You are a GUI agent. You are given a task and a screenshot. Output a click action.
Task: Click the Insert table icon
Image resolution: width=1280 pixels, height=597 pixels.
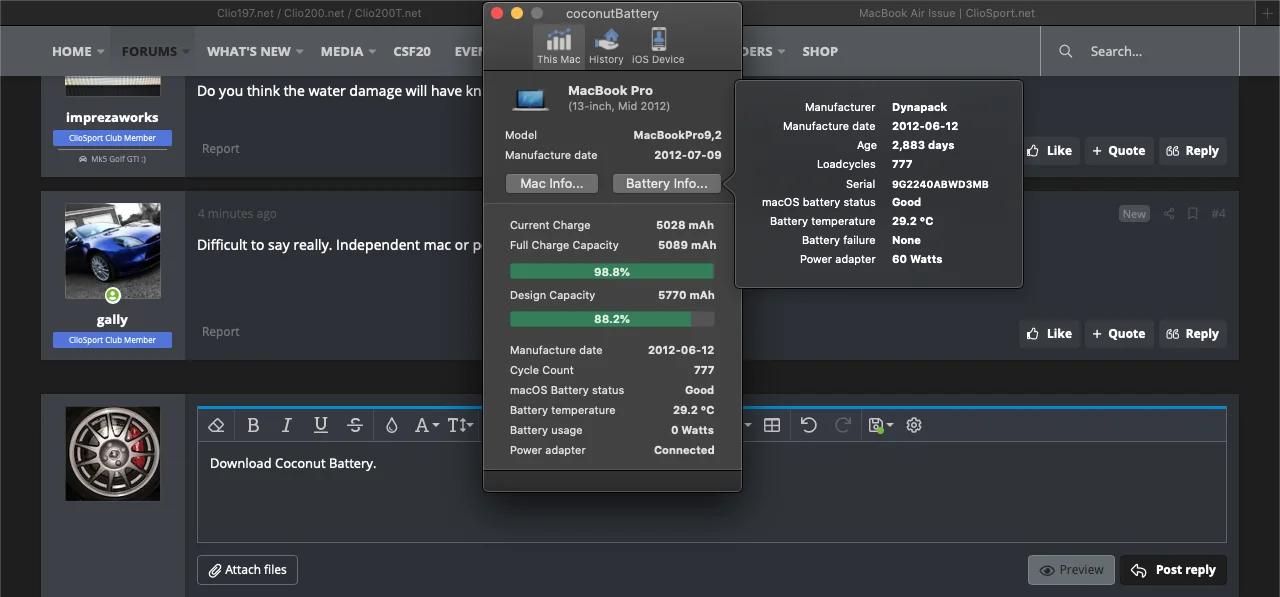772,425
